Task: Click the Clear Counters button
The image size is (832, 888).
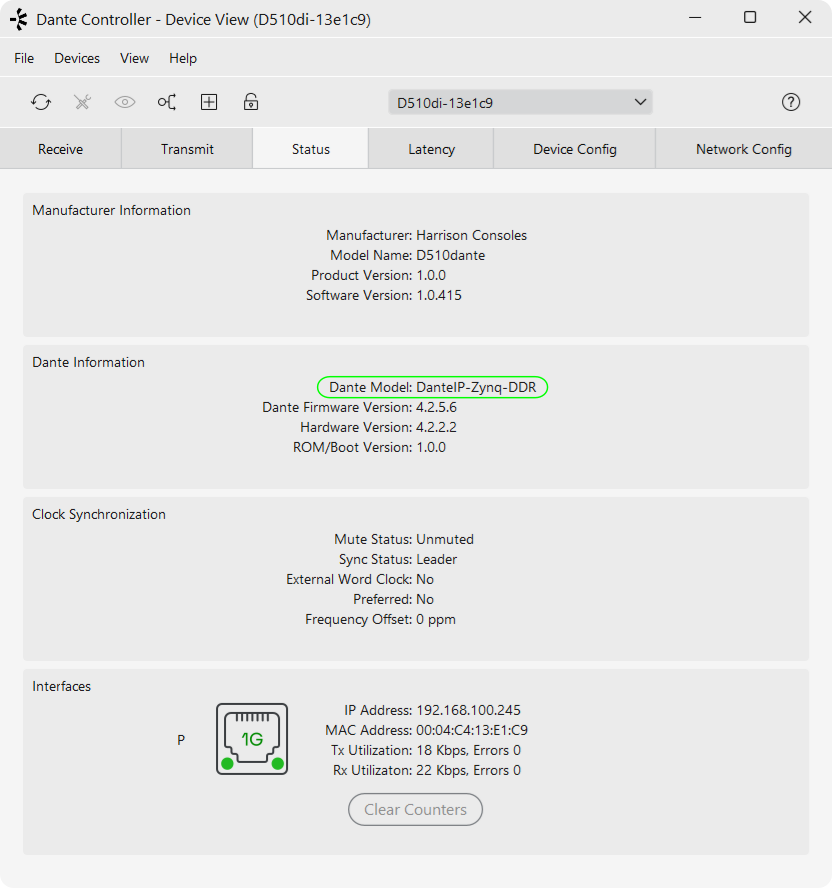Action: click(x=415, y=809)
